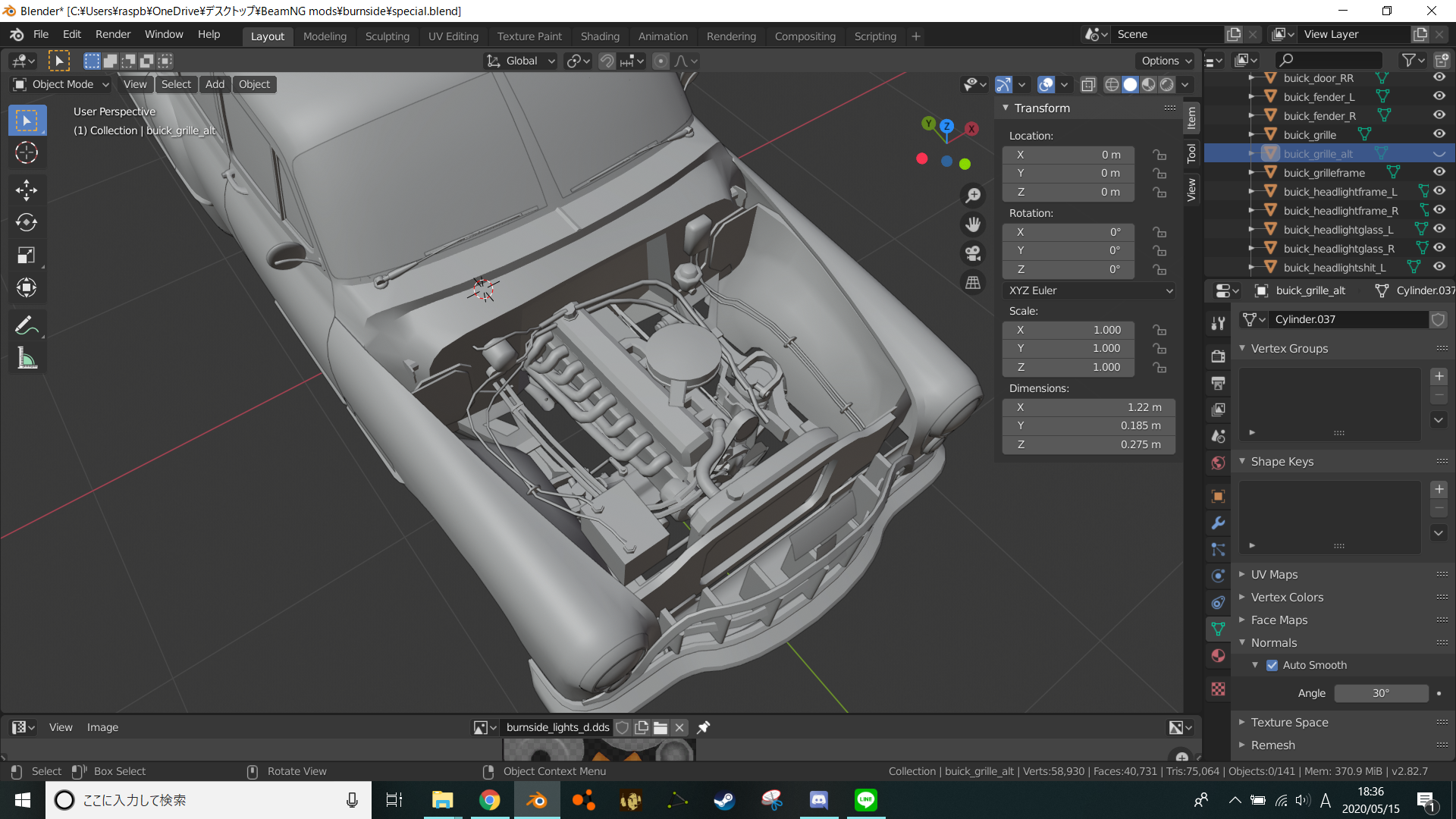Open the Particles properties tab icon
1456x819 pixels.
(1218, 549)
